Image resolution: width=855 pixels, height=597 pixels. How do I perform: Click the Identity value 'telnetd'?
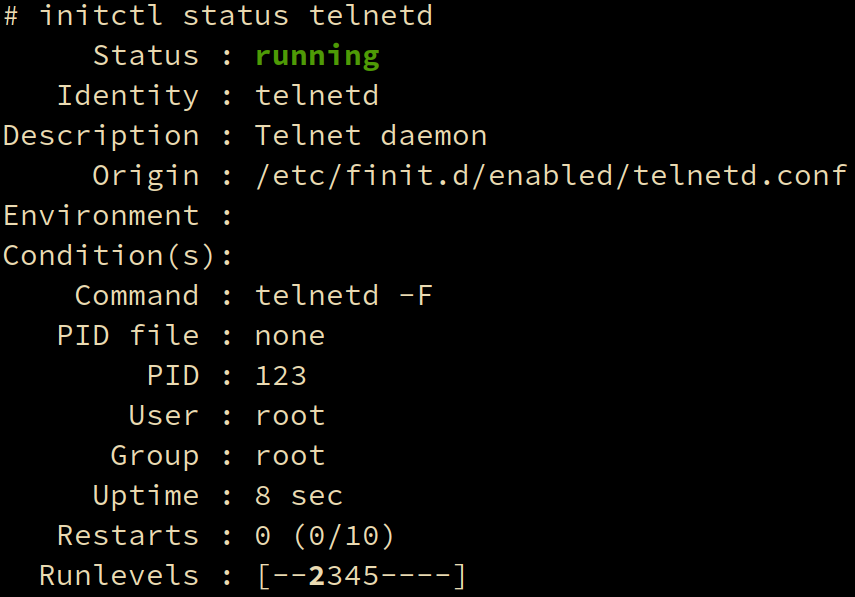click(x=317, y=95)
